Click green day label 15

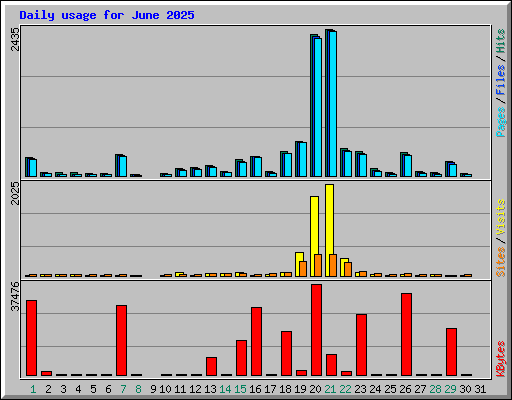pos(240,389)
